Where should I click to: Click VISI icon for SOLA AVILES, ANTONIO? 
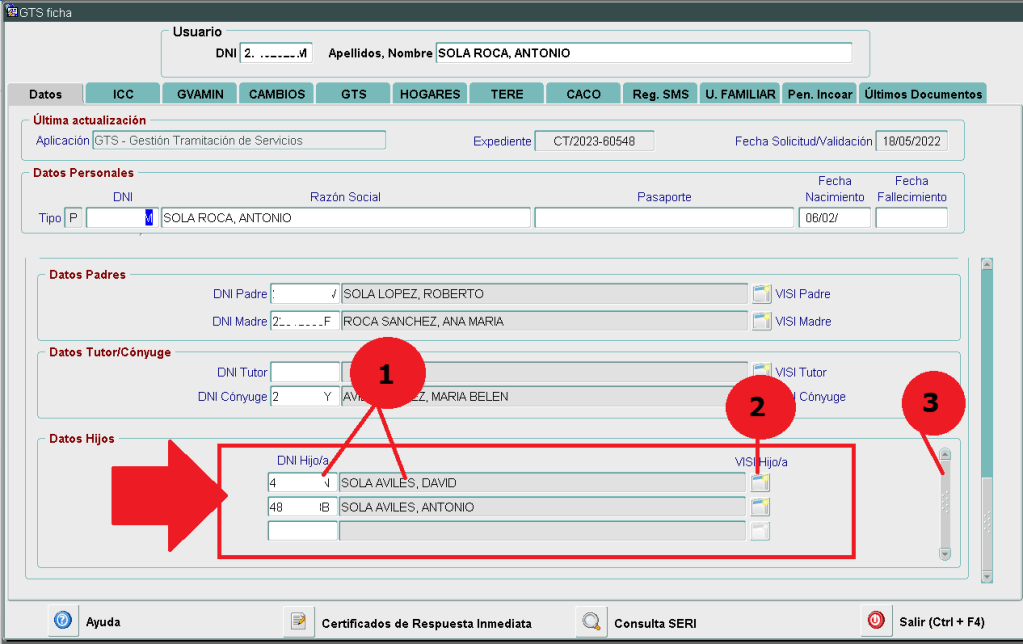(761, 507)
